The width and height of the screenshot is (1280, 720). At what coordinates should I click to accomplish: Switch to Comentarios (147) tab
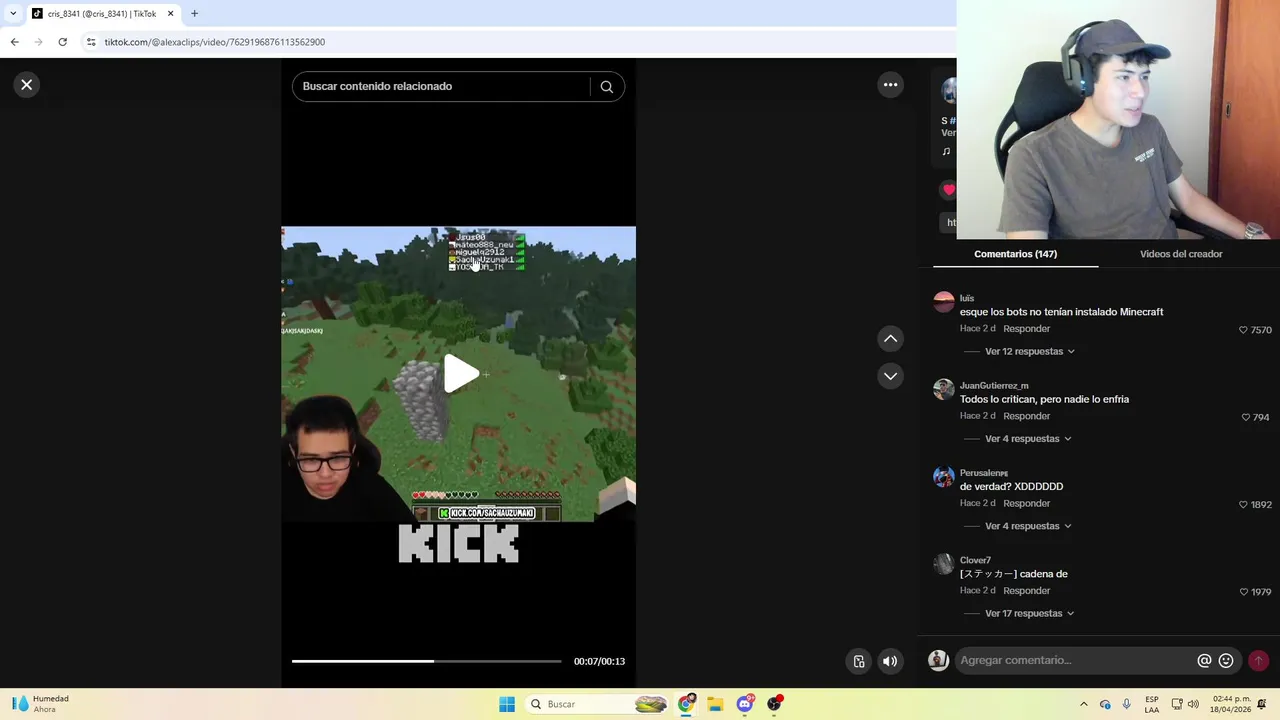pyautogui.click(x=1015, y=254)
